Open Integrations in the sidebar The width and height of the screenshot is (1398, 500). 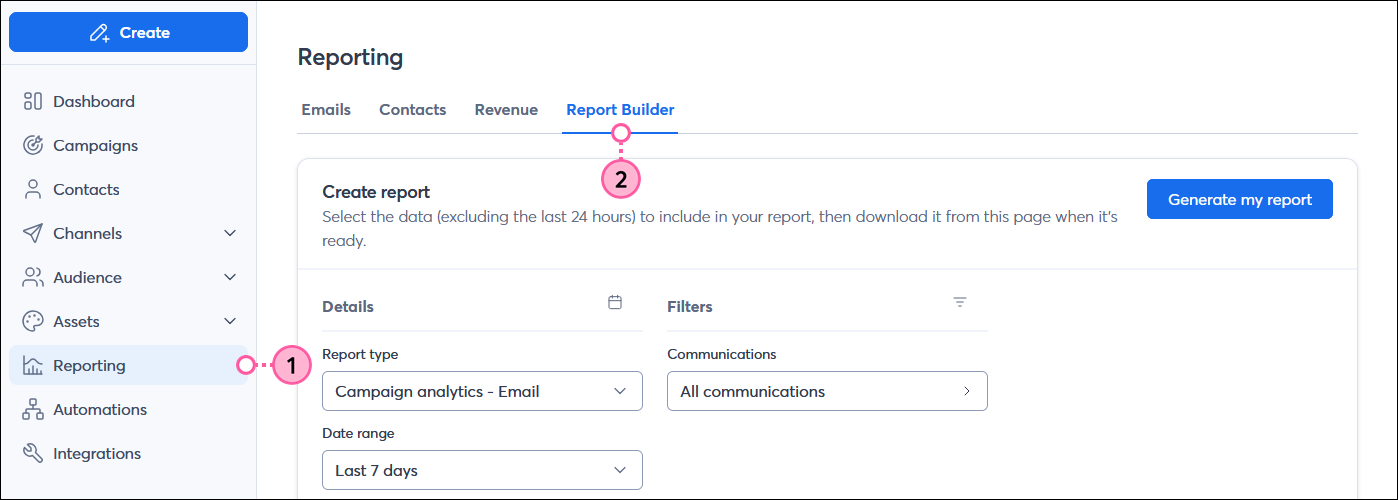128,453
